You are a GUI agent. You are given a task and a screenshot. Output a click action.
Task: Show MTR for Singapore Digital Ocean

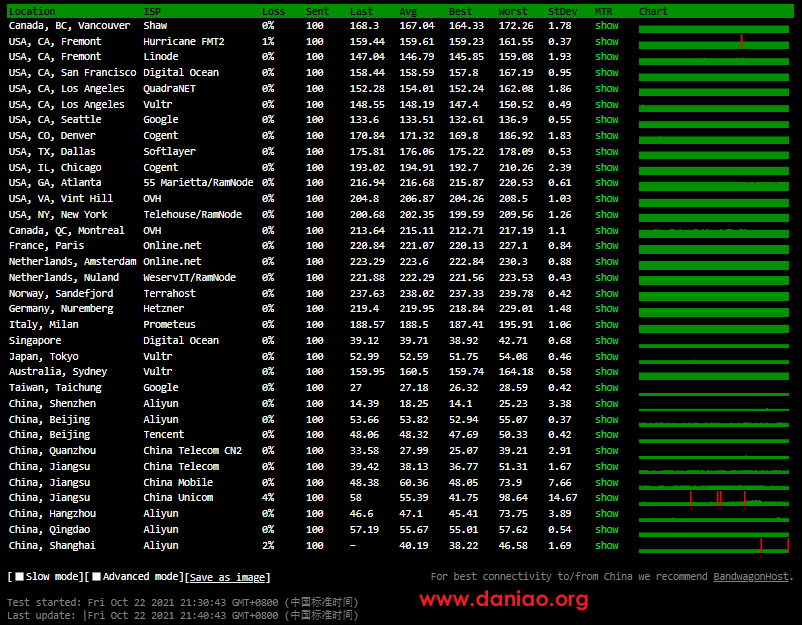(x=607, y=340)
